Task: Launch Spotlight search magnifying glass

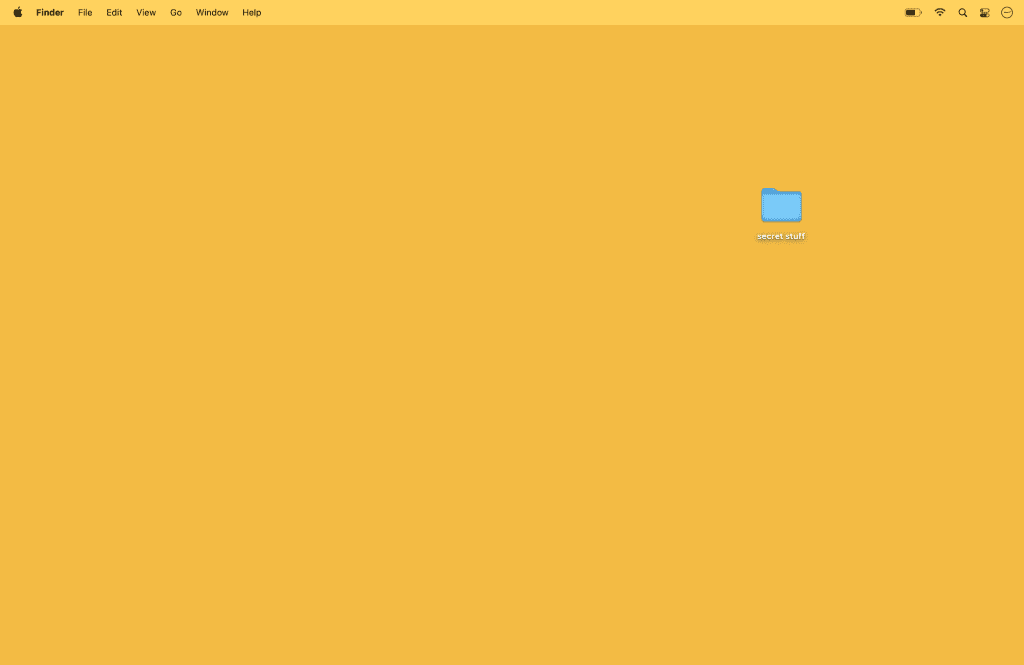Action: [x=962, y=13]
